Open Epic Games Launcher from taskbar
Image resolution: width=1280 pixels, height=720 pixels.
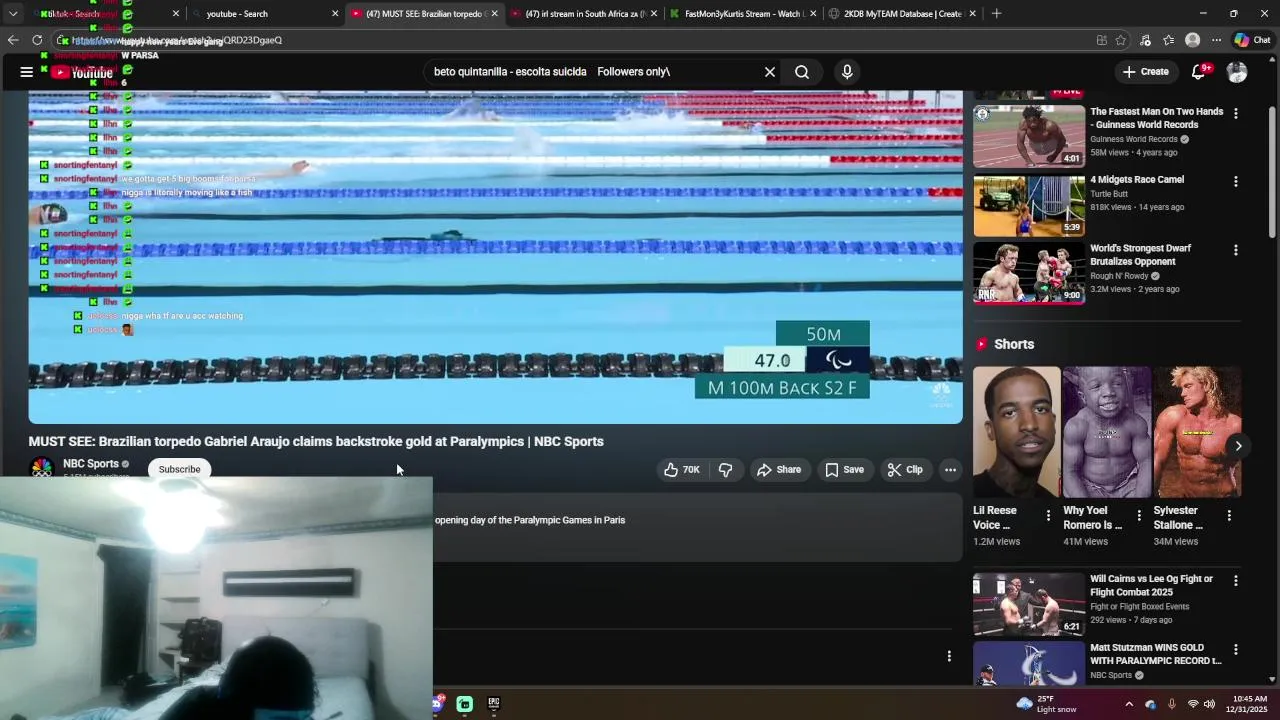pyautogui.click(x=494, y=704)
